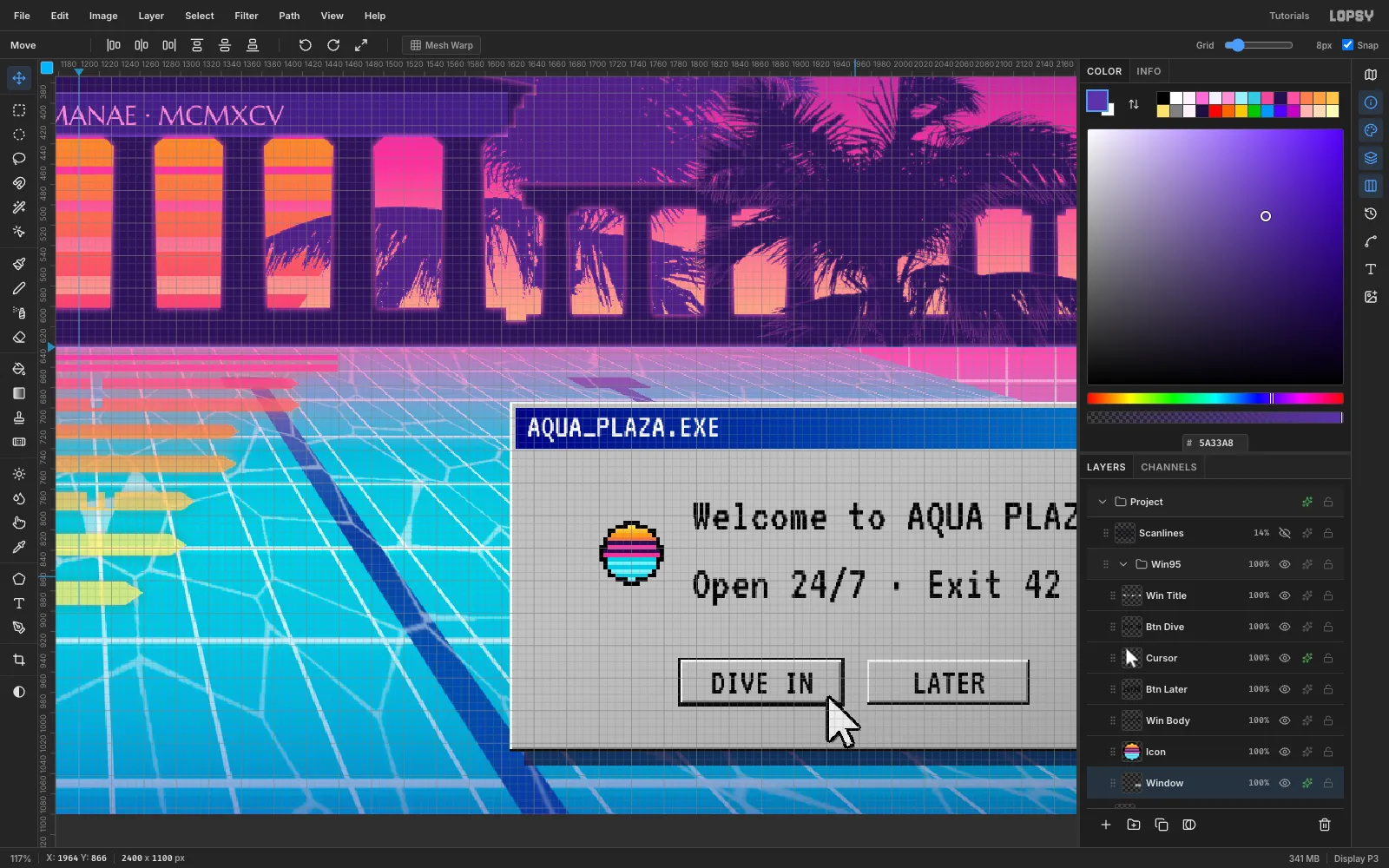Select the rectangular marquee tool

[x=19, y=110]
